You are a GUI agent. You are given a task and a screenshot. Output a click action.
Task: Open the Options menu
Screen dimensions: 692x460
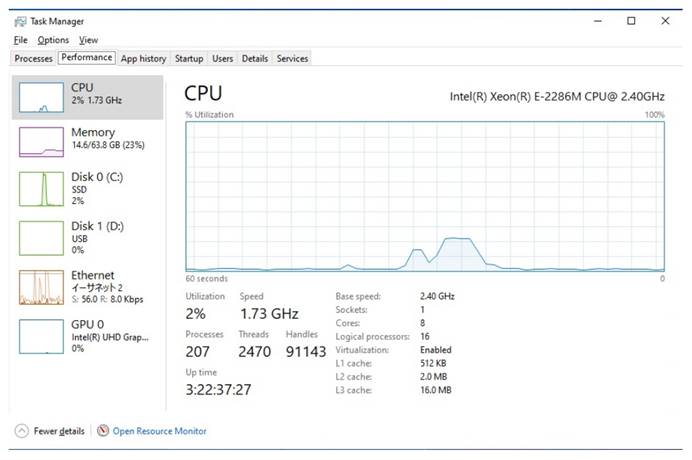(53, 40)
